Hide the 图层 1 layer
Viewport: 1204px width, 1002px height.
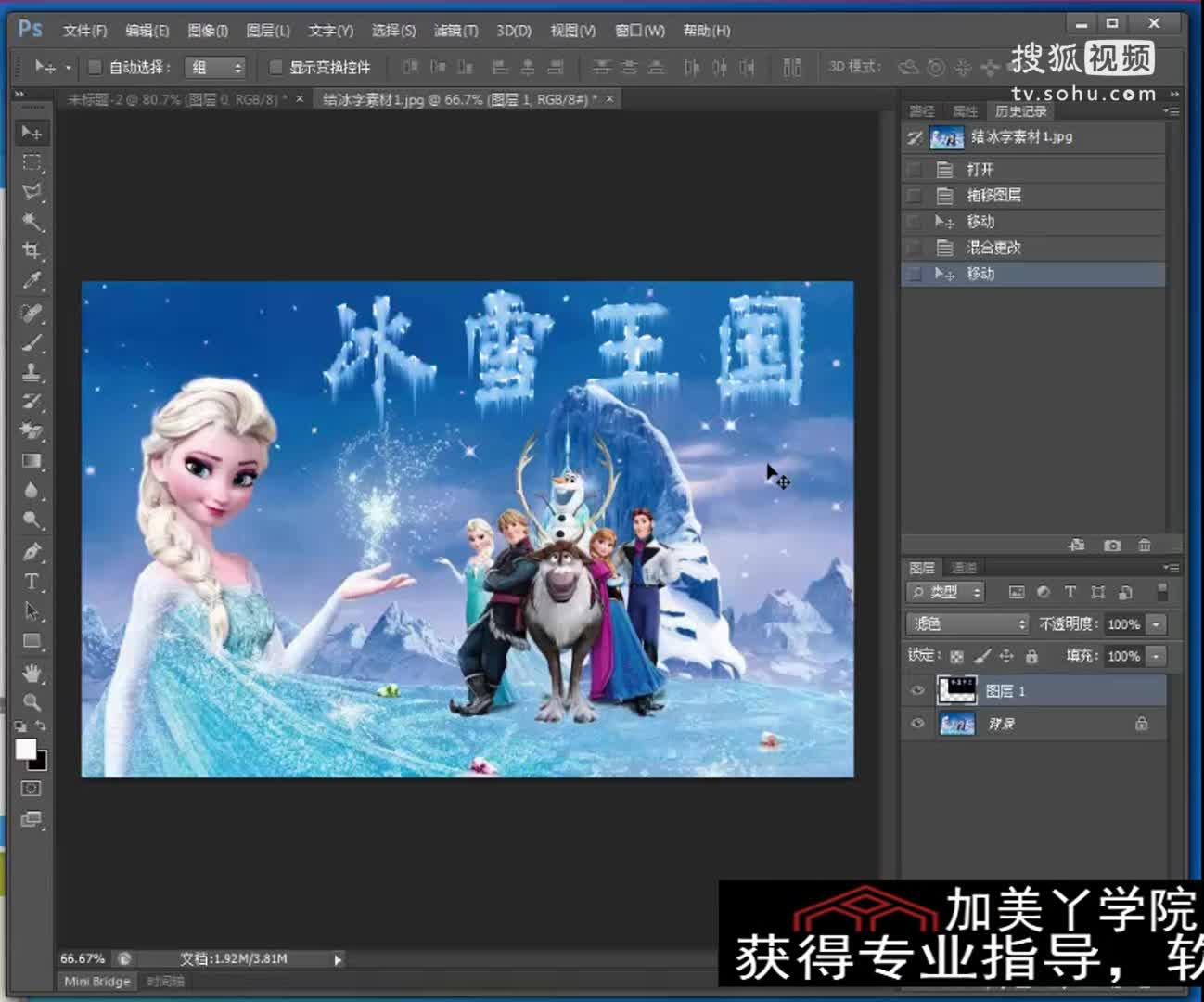click(916, 690)
